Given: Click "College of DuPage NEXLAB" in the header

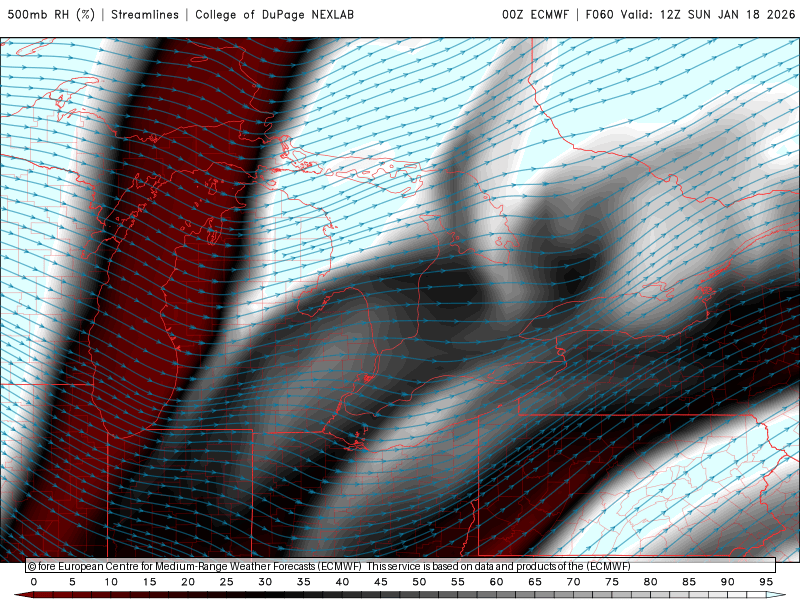Looking at the screenshot, I should tap(274, 15).
